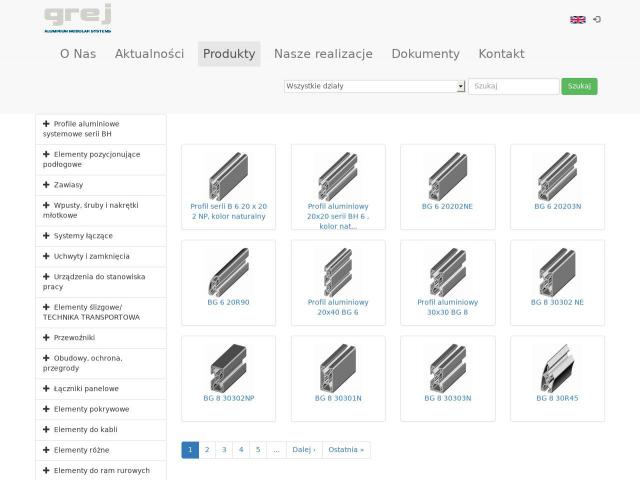Go to Nasze realizacje page
Screen dimensions: 640x480
(323, 54)
